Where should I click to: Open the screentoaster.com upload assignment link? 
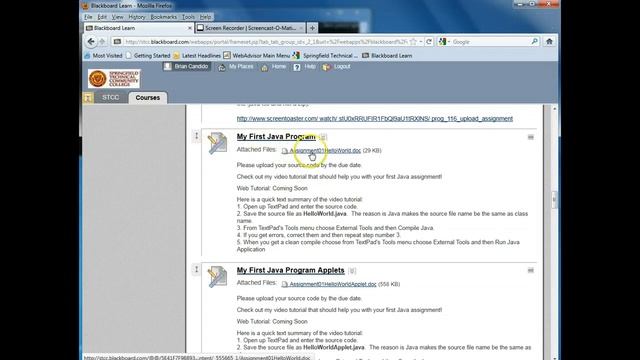[375, 119]
